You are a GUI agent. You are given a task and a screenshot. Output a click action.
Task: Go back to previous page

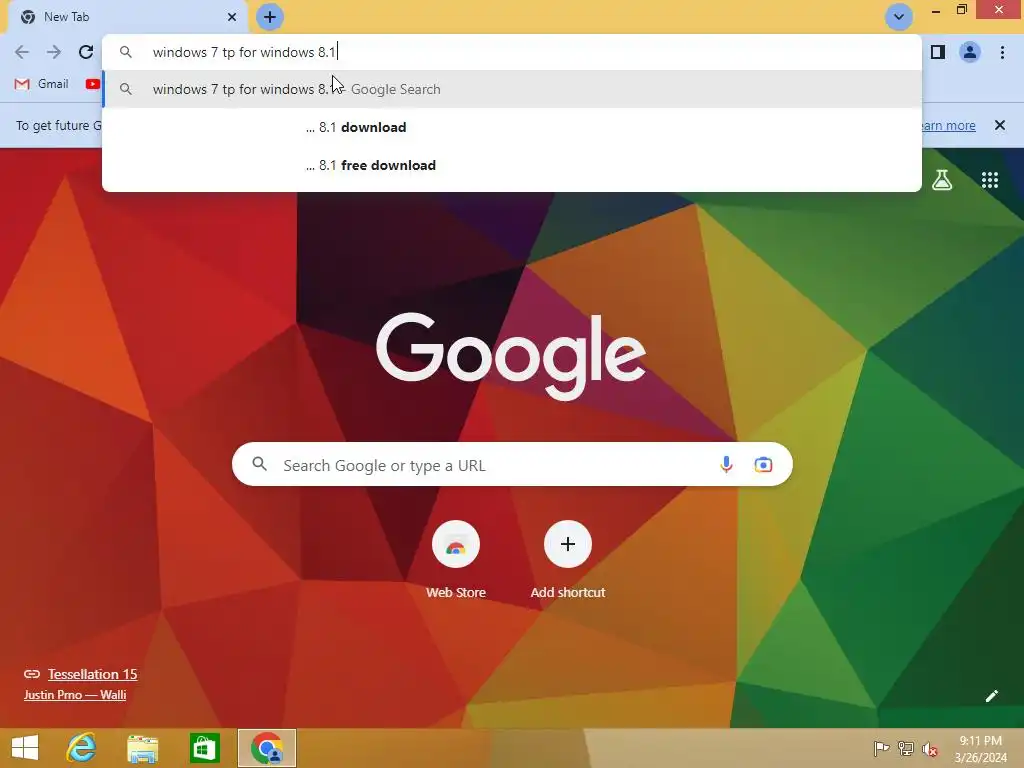[x=22, y=52]
